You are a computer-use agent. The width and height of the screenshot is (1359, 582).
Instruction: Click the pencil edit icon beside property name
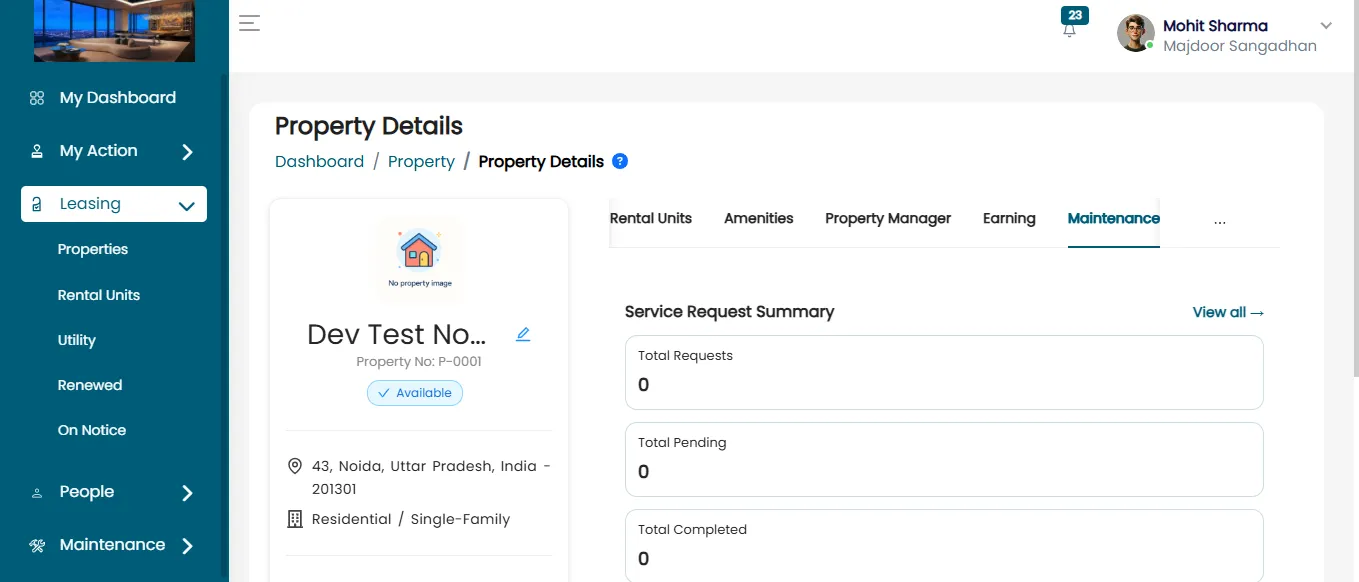click(523, 334)
